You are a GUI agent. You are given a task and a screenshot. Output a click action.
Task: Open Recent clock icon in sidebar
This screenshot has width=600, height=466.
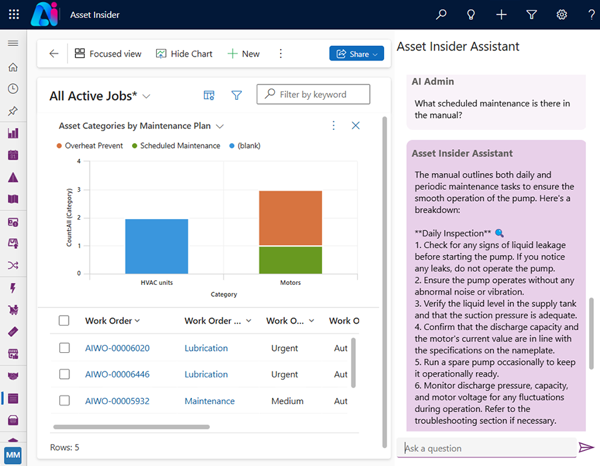coord(13,89)
